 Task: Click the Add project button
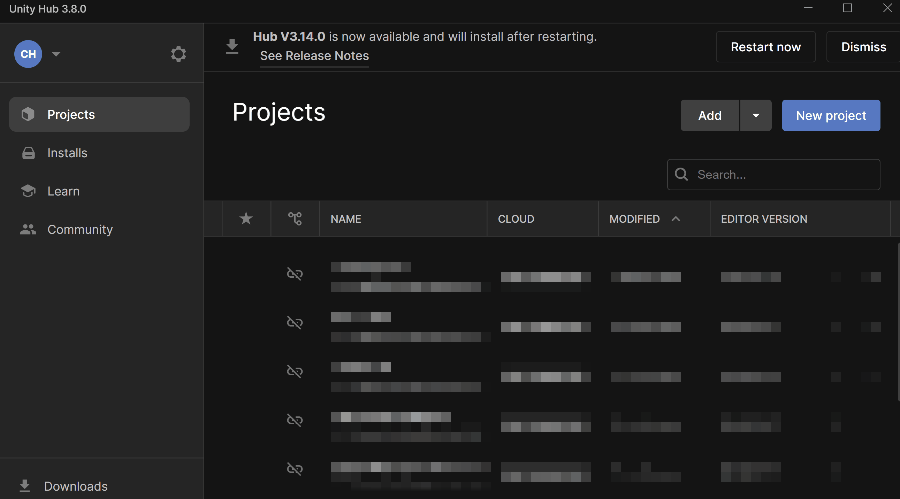[x=710, y=115]
